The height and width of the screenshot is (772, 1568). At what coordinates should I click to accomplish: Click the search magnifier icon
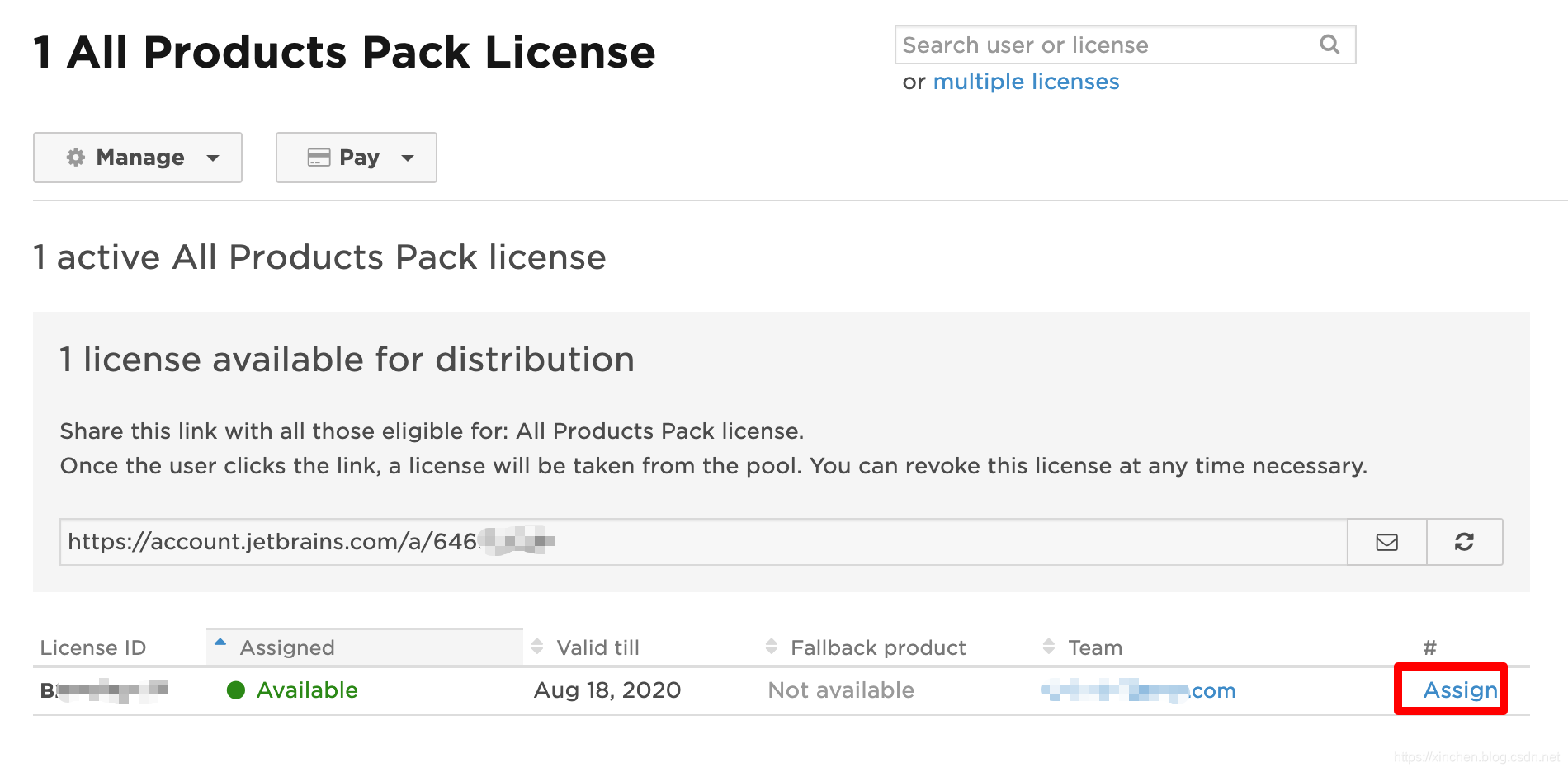pyautogui.click(x=1329, y=45)
